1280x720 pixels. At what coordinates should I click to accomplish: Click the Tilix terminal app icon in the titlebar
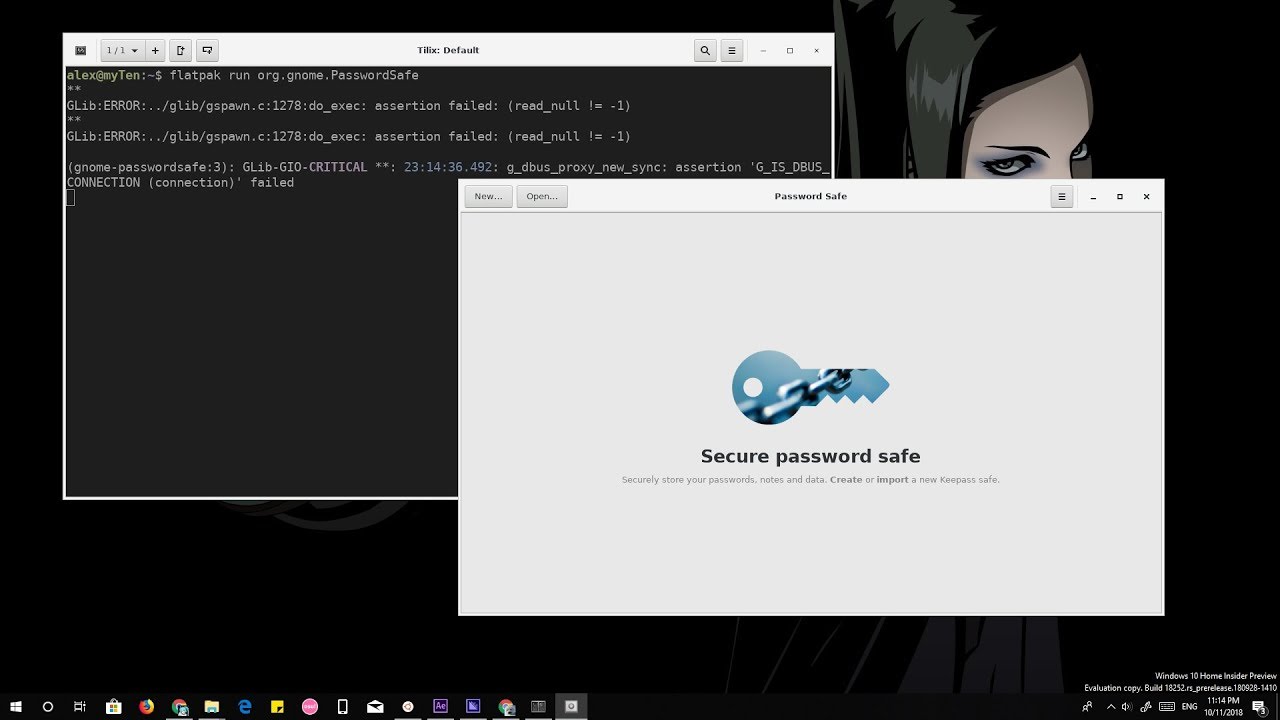81,50
